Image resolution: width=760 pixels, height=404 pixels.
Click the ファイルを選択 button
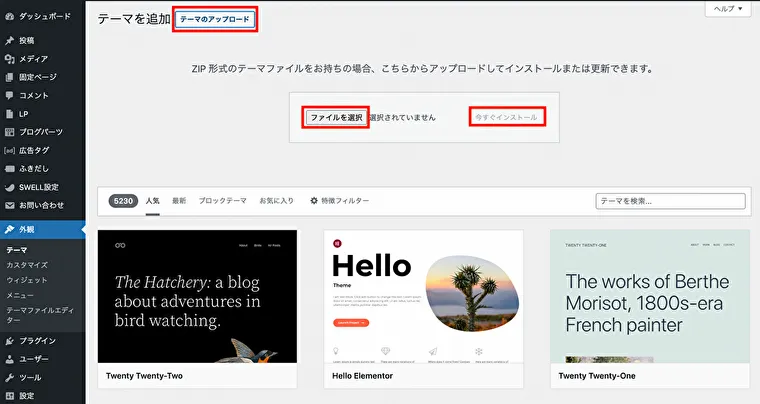[x=336, y=118]
